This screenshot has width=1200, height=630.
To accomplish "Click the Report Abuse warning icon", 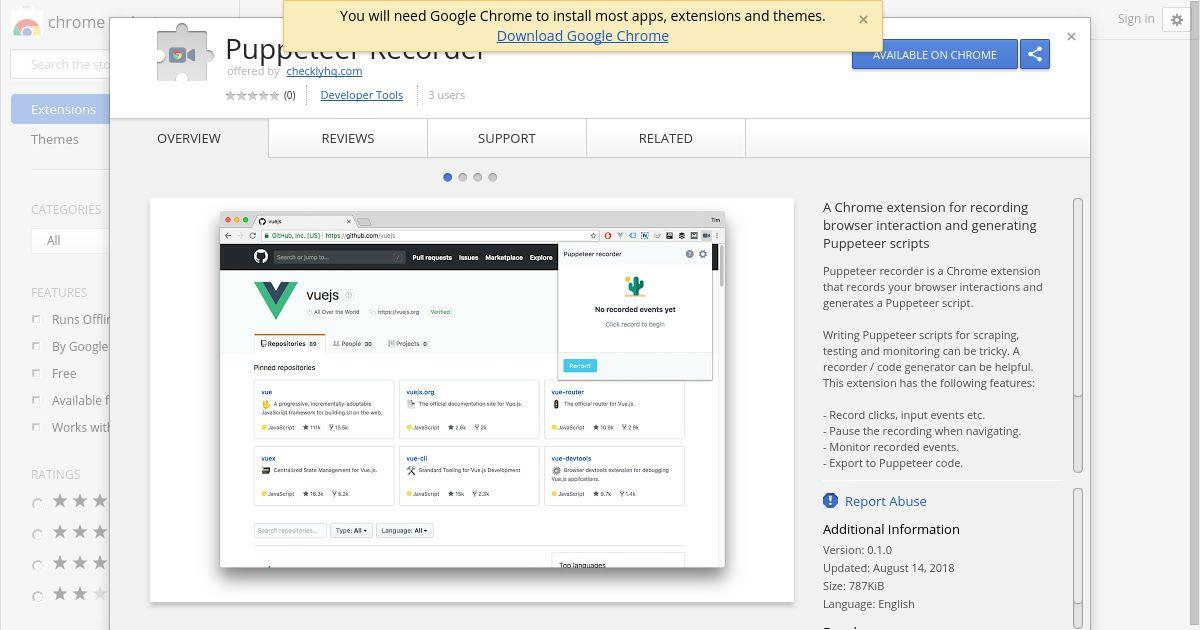I will (830, 501).
